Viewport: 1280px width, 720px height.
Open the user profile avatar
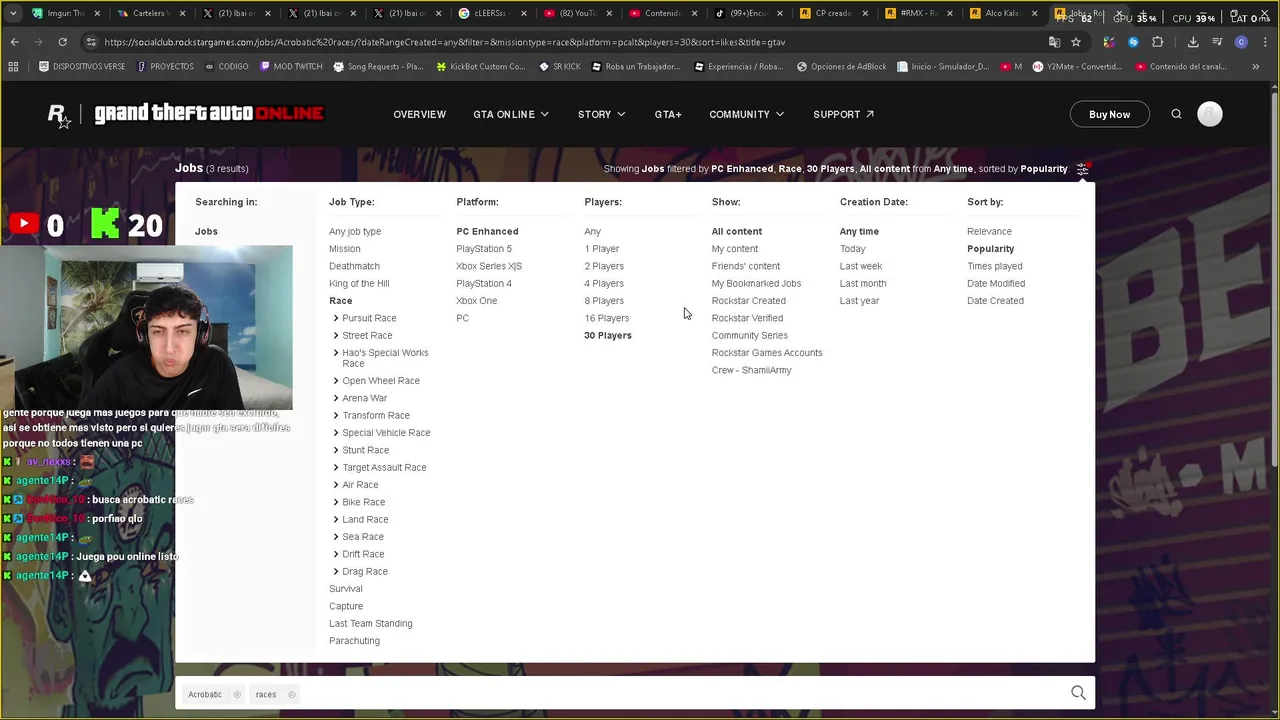pos(1210,114)
